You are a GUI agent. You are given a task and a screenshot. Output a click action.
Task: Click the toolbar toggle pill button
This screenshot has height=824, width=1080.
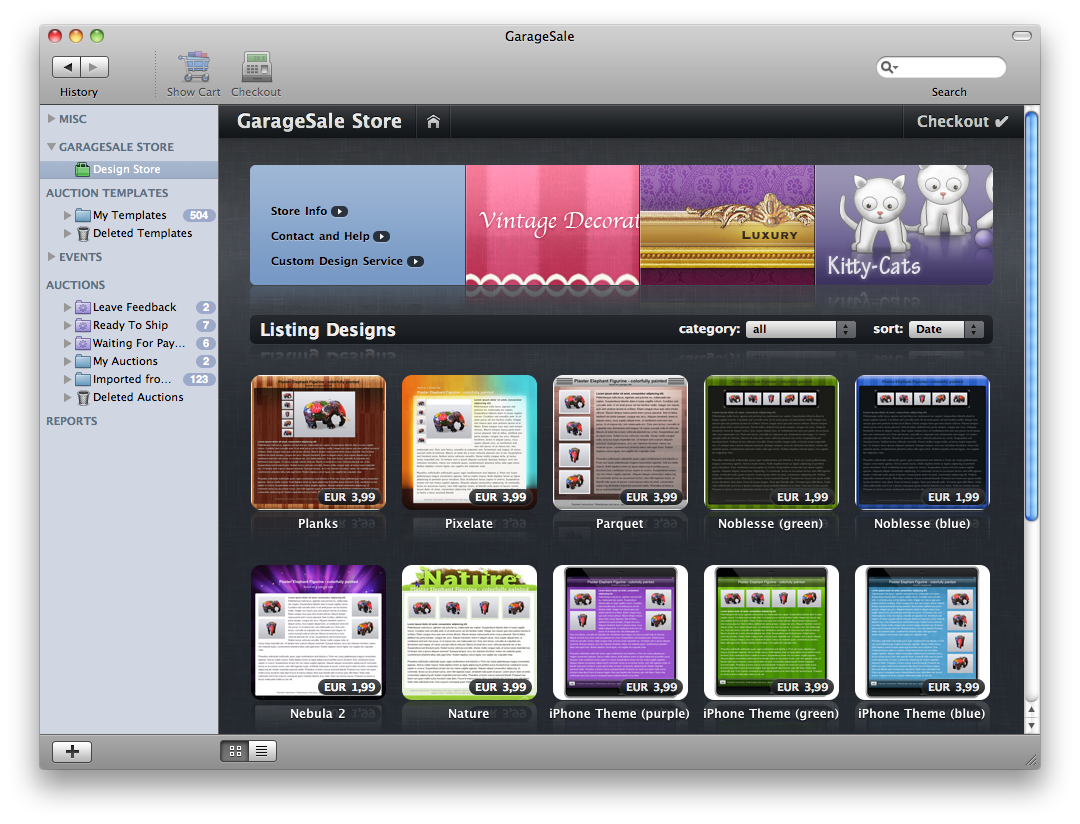(1021, 36)
